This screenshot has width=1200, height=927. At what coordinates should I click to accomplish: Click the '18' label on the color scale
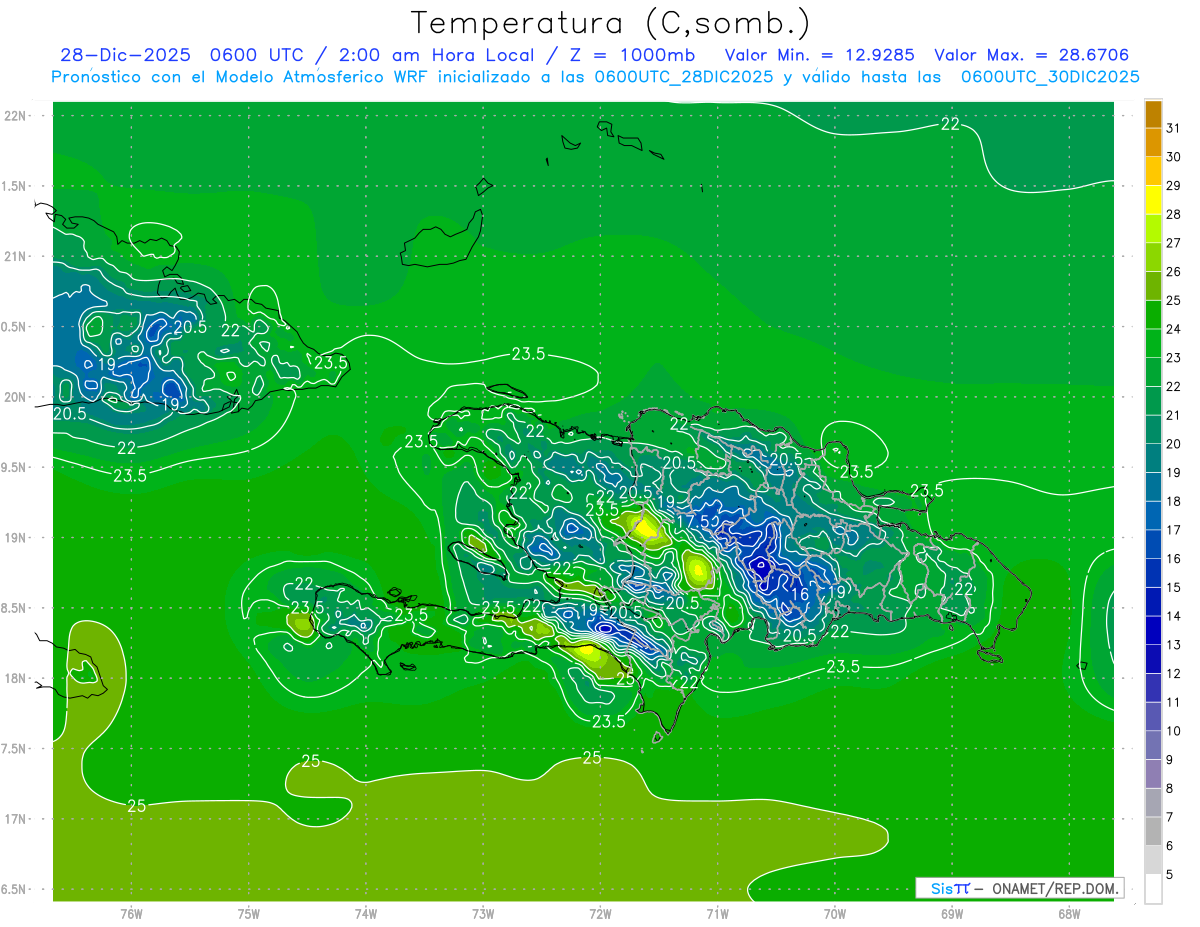click(x=1173, y=501)
